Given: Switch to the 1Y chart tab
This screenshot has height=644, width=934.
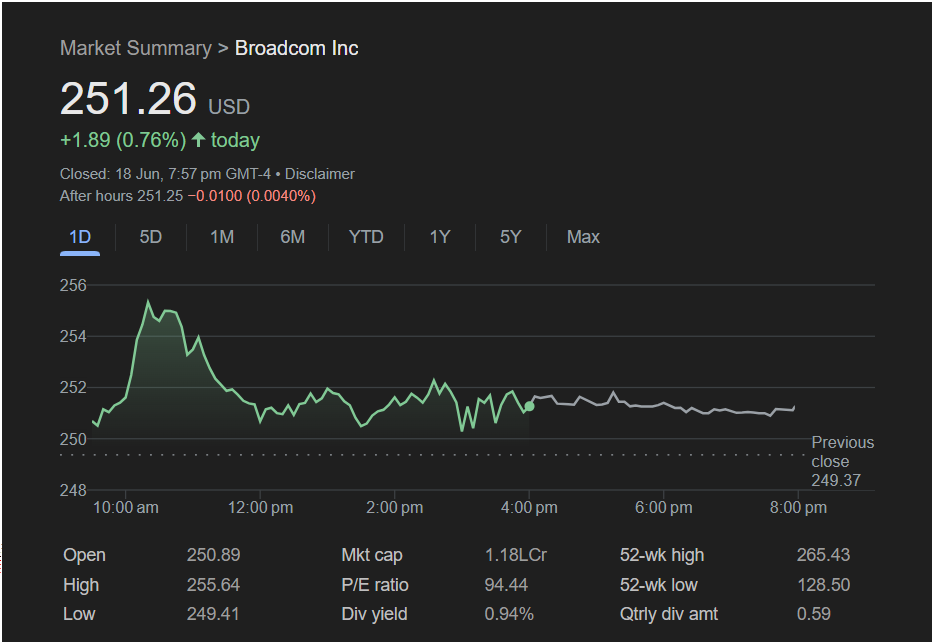Looking at the screenshot, I should coord(440,237).
